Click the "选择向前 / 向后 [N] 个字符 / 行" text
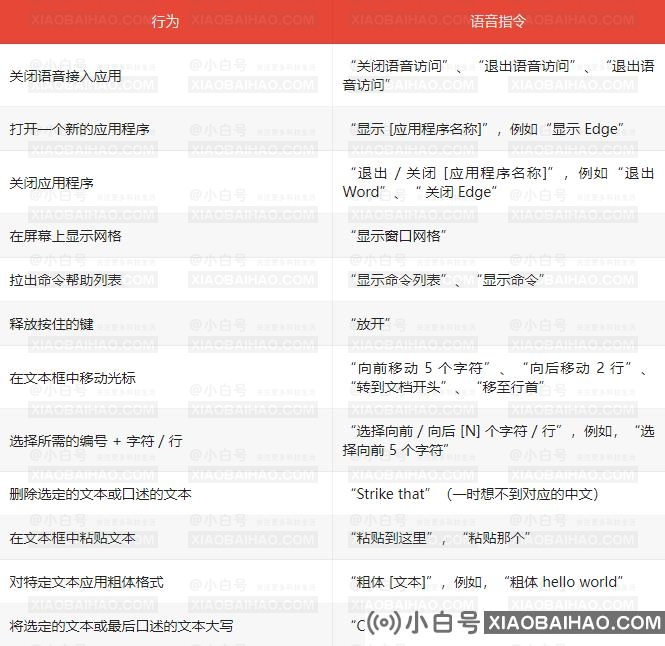 pyautogui.click(x=456, y=431)
